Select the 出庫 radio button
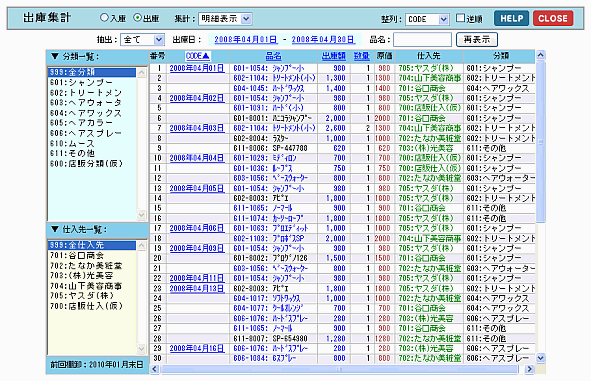 138,18
